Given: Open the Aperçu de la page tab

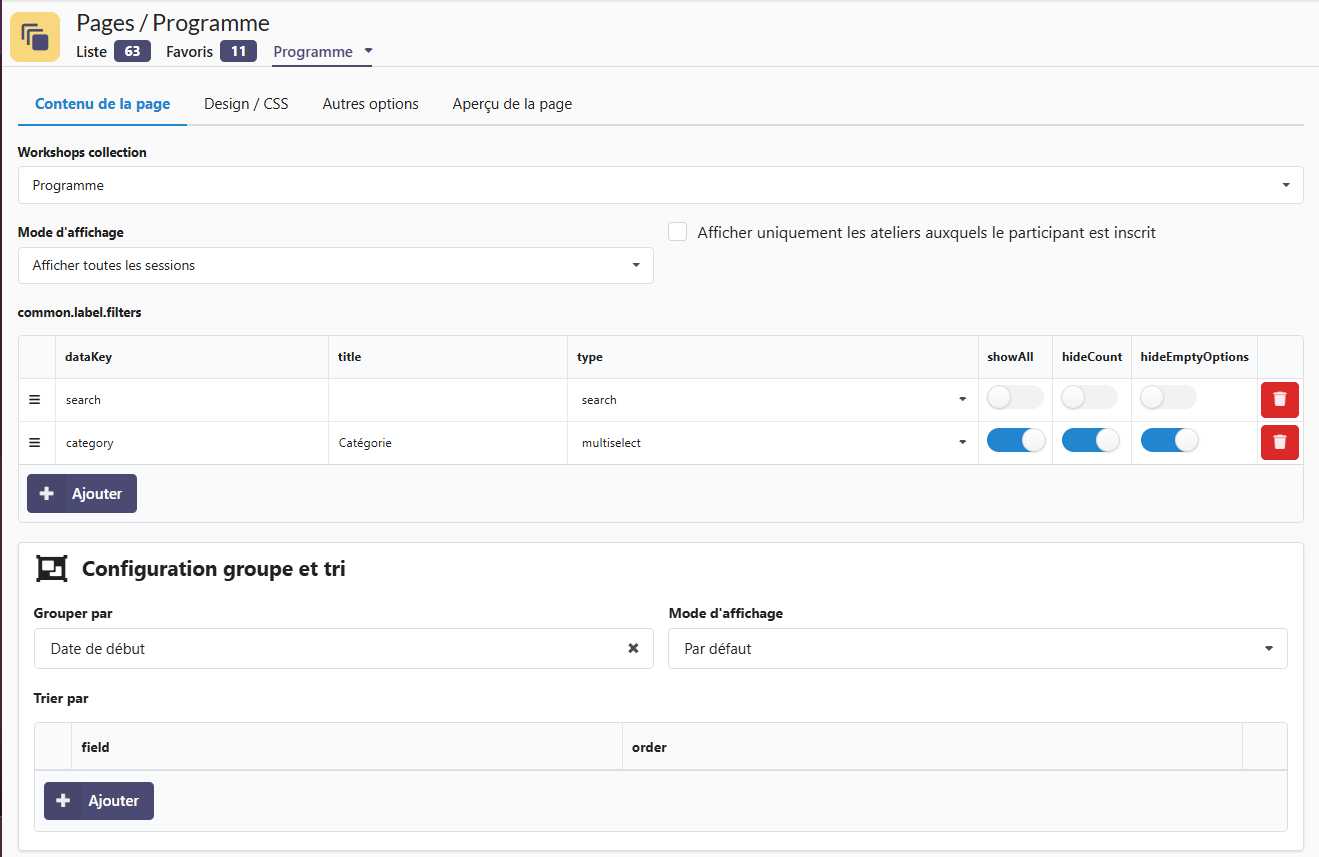Looking at the screenshot, I should coord(512,104).
